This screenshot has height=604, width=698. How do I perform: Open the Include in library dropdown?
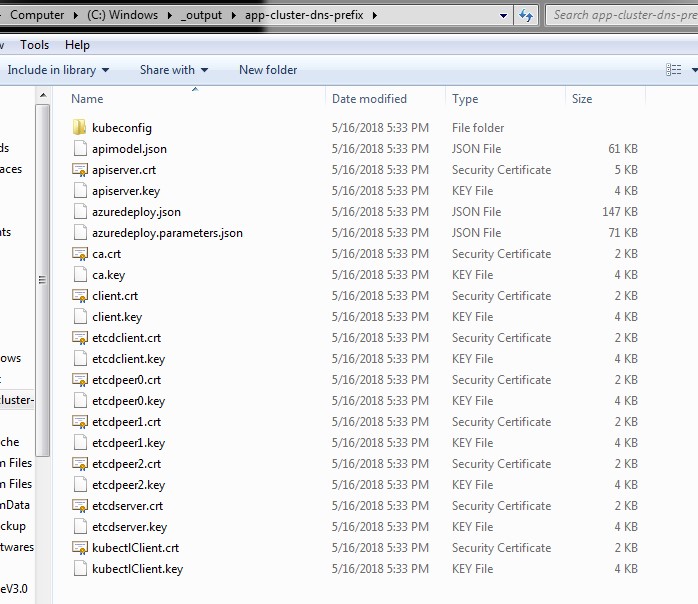click(58, 70)
